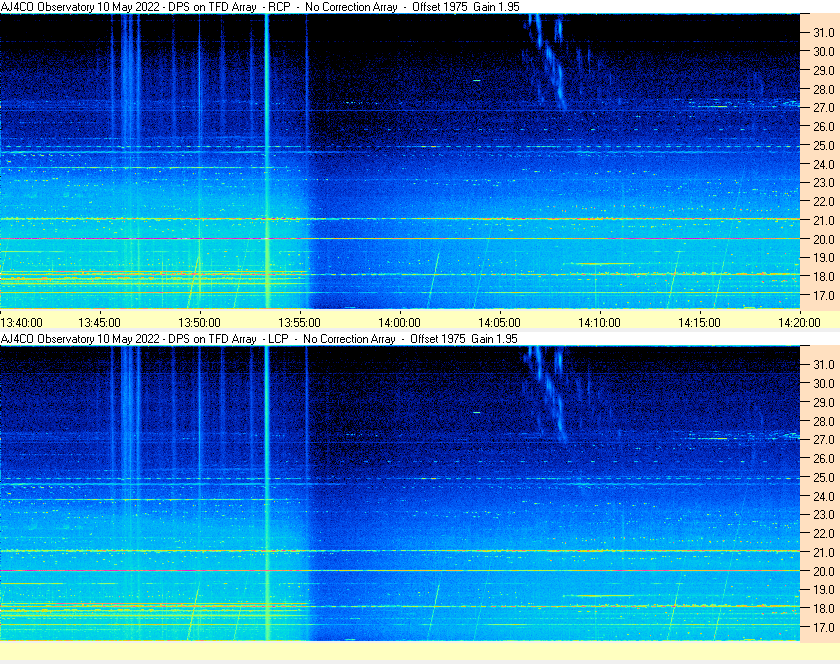Click the 31.0 frequency label in RCP panel
The width and height of the screenshot is (840, 664).
coord(824,33)
